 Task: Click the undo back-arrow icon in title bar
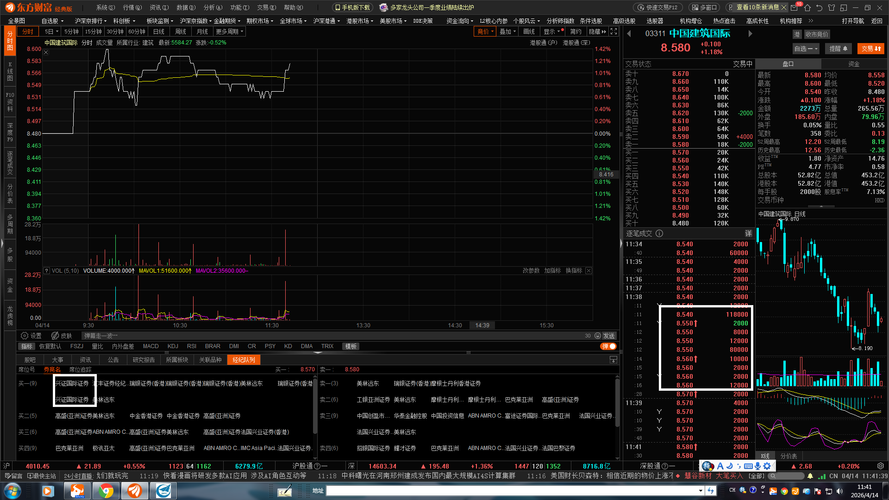pos(819,7)
